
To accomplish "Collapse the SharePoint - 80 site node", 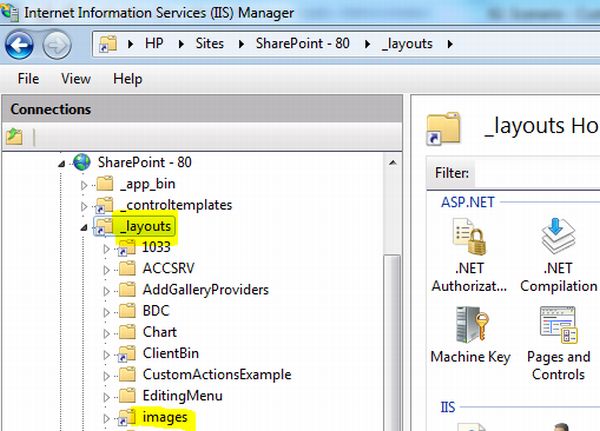I will click(62, 164).
